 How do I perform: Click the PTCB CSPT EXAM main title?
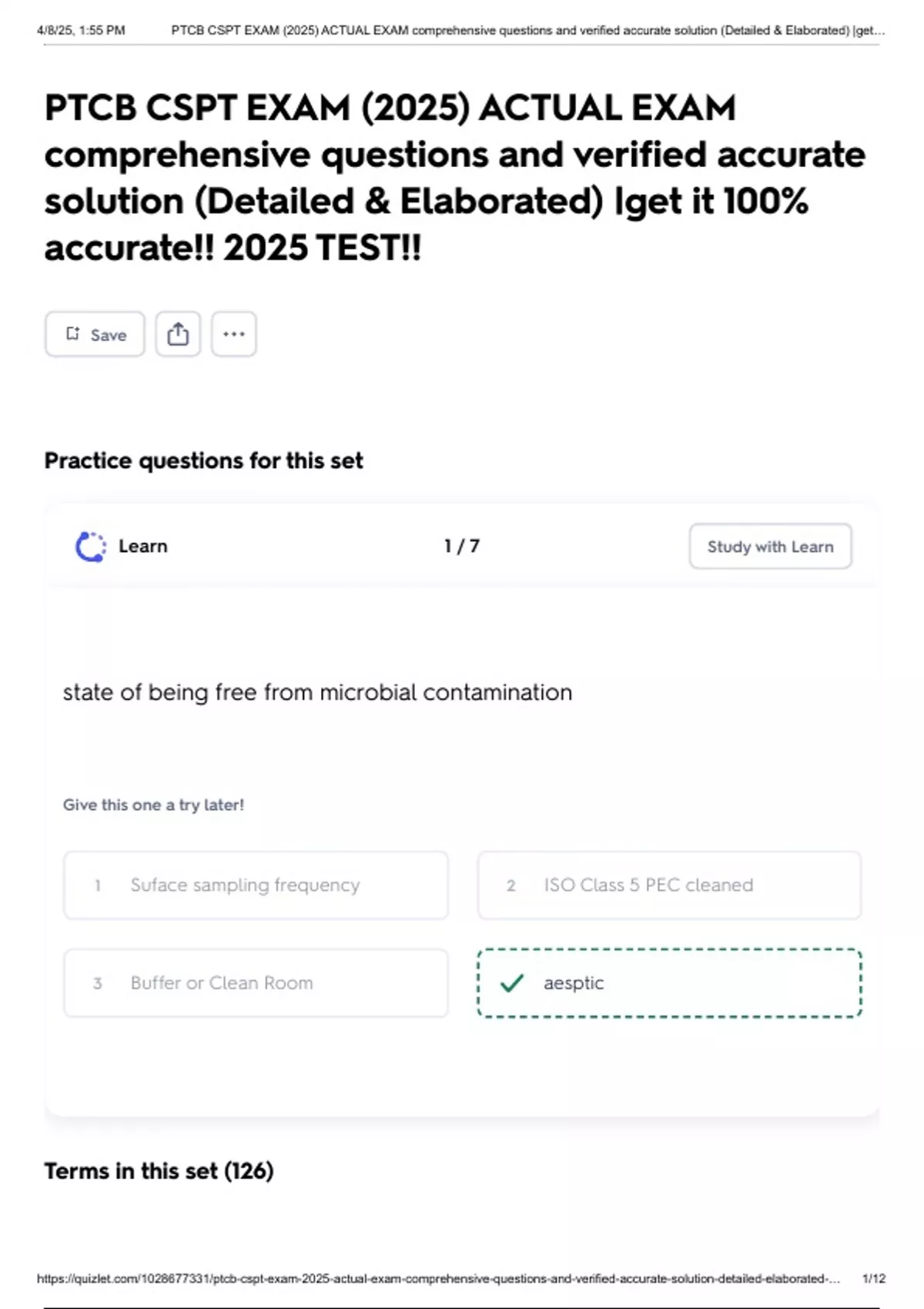coord(454,178)
